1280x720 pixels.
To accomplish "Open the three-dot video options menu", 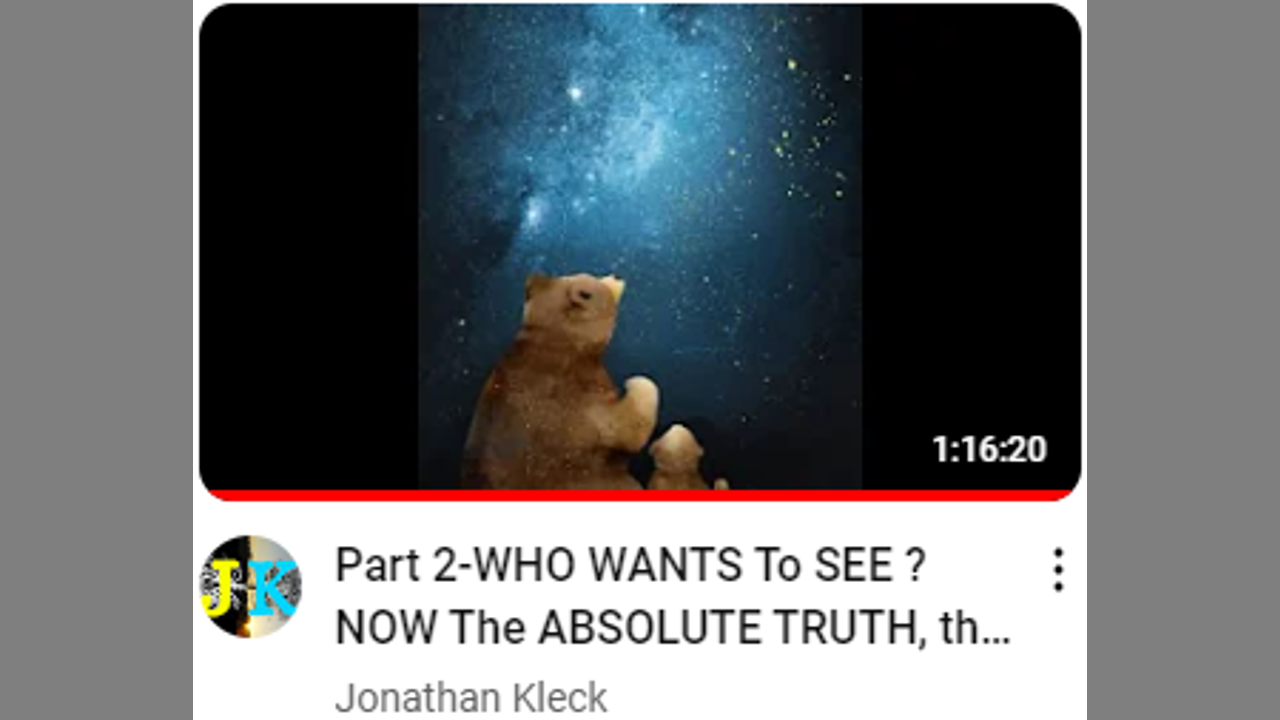I will coord(1058,570).
